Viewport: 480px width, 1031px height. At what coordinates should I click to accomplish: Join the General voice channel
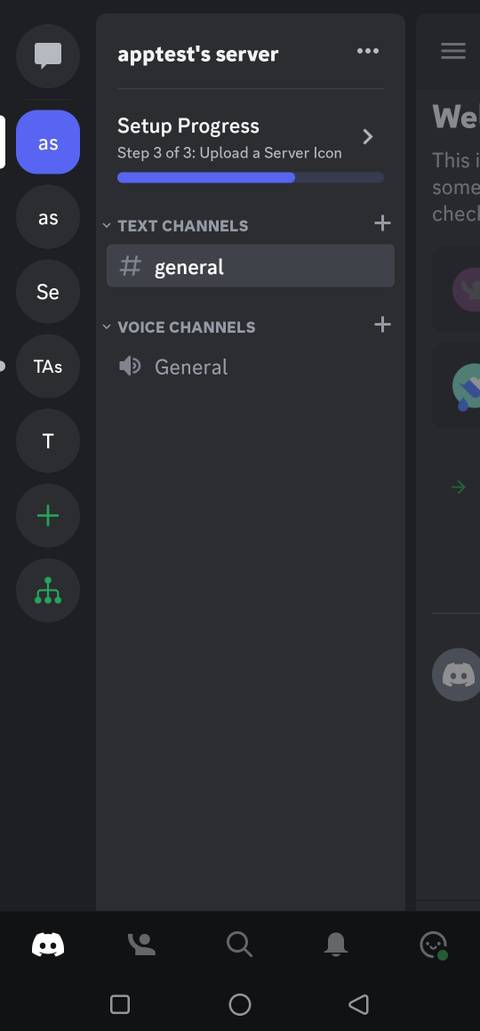pyautogui.click(x=251, y=367)
